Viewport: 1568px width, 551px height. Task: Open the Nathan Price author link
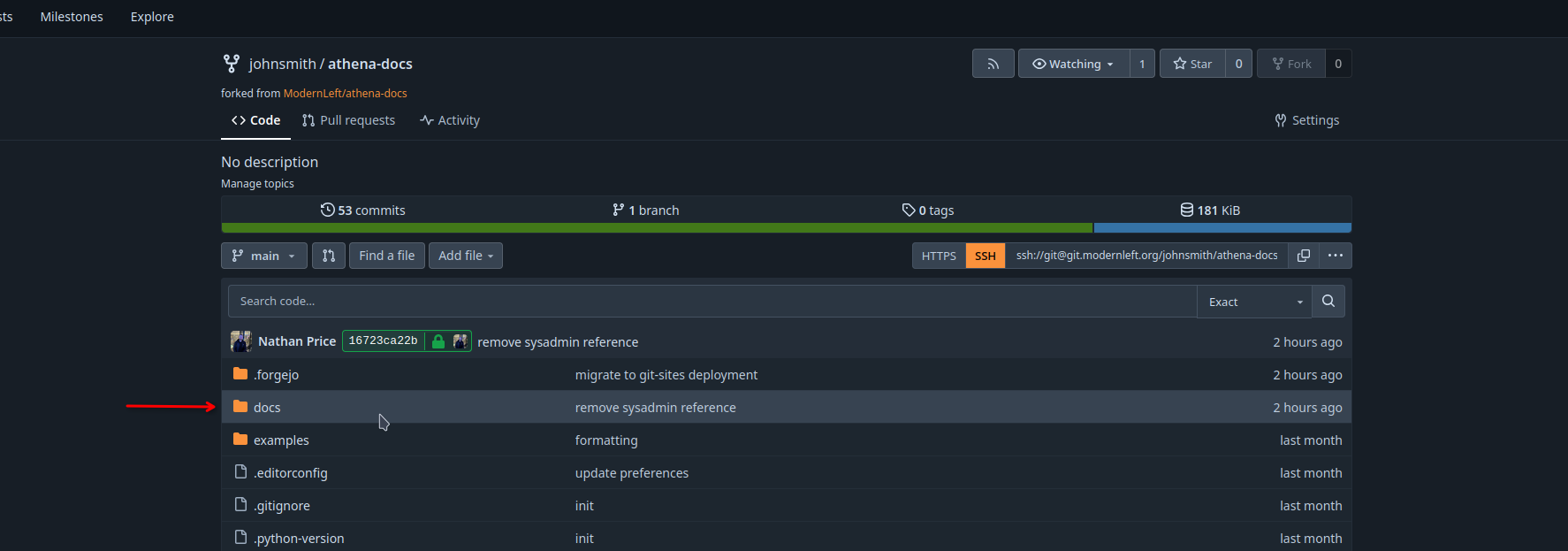coord(297,341)
